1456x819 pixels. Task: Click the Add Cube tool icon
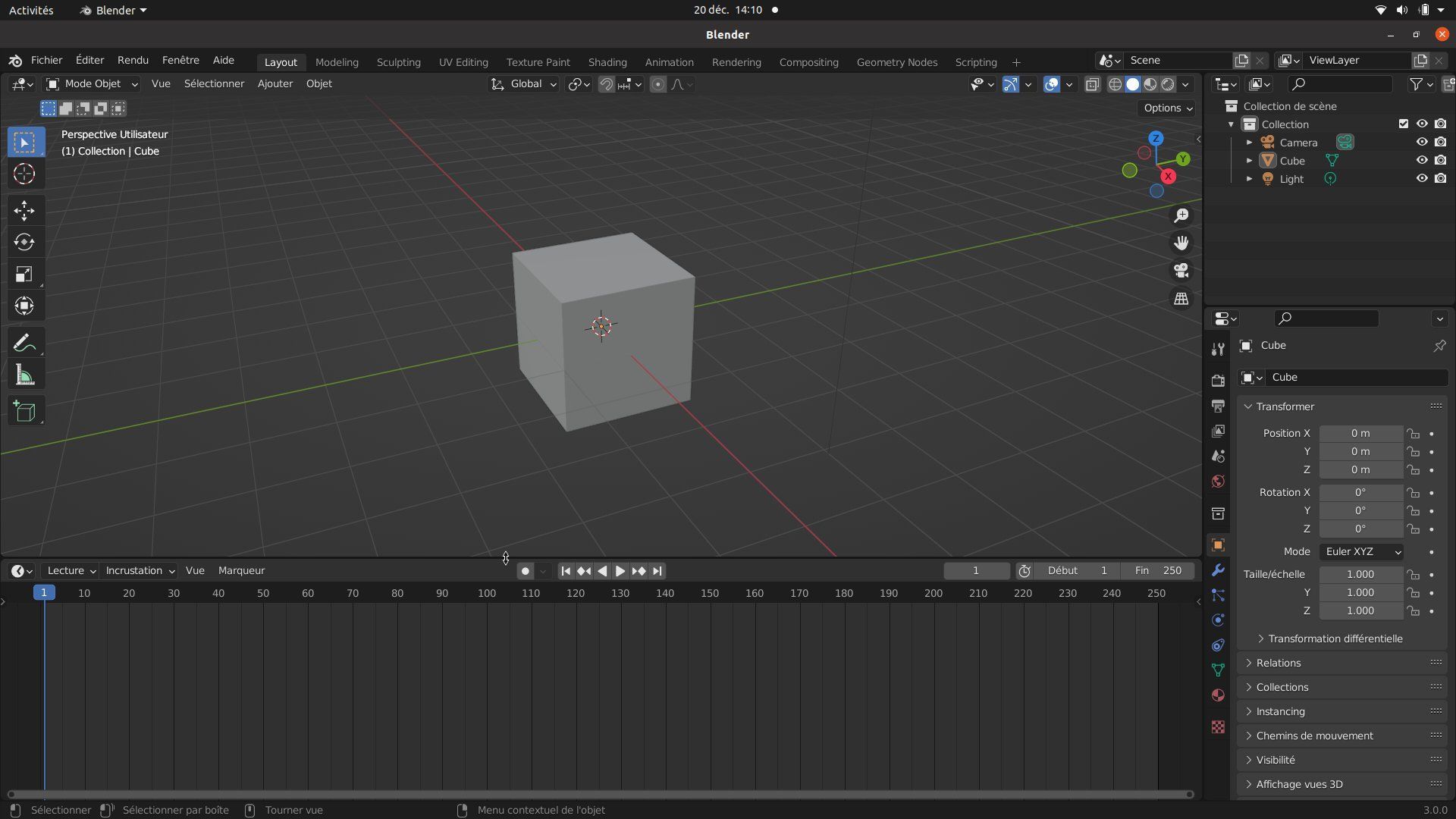pos(24,411)
